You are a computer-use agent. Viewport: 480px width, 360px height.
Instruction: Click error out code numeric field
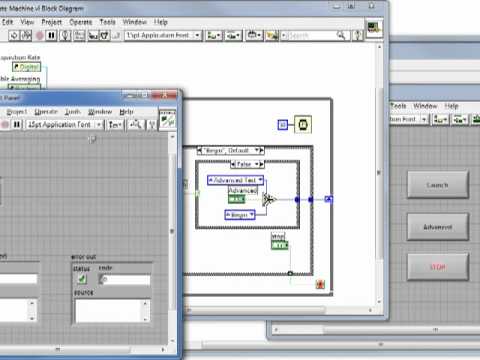[128, 279]
